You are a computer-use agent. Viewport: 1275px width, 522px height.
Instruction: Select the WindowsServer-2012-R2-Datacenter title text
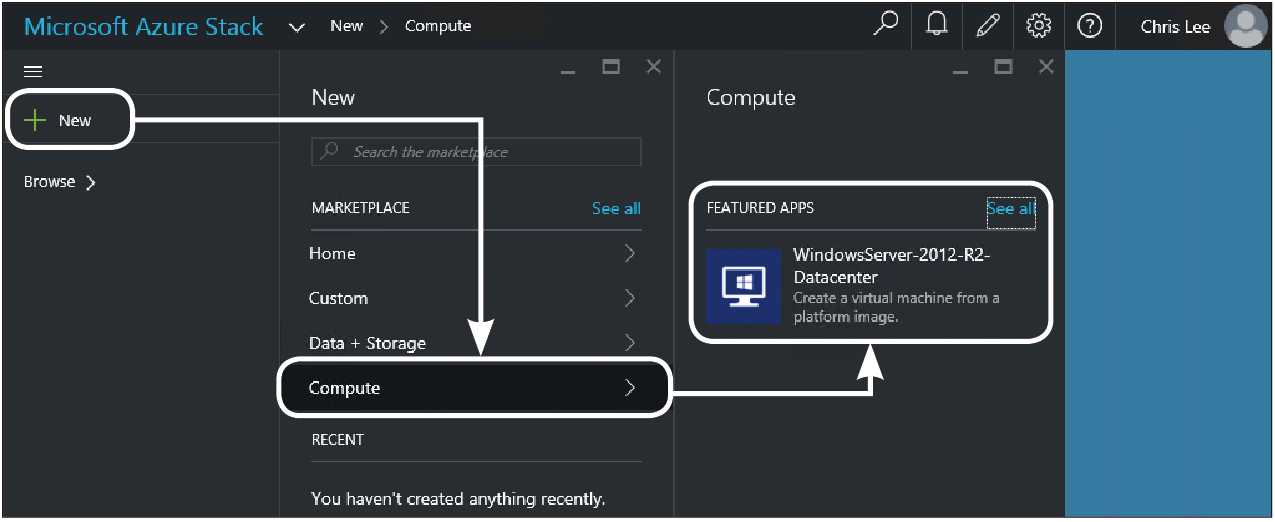[892, 266]
